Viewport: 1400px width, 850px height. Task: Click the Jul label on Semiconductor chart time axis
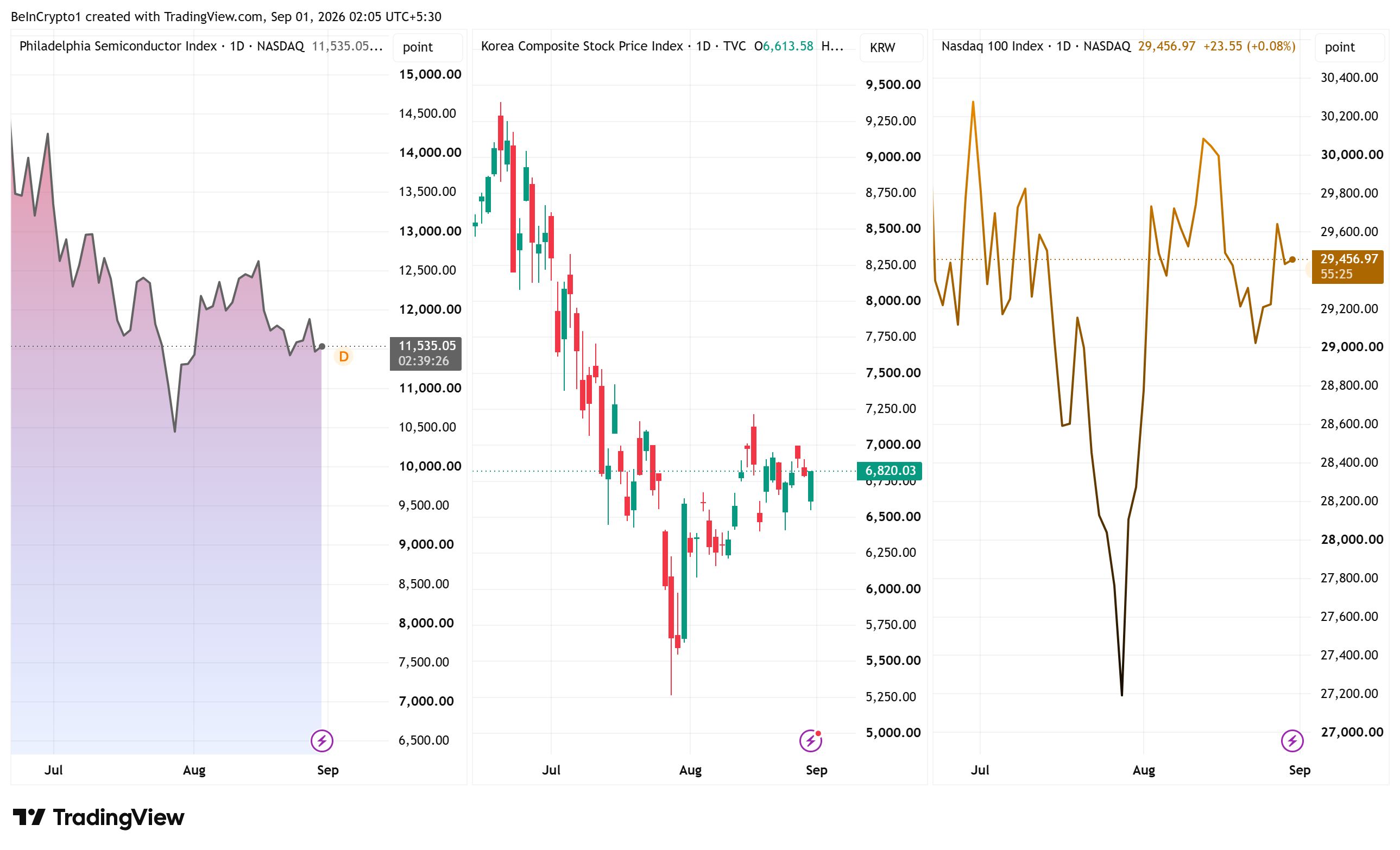click(53, 770)
